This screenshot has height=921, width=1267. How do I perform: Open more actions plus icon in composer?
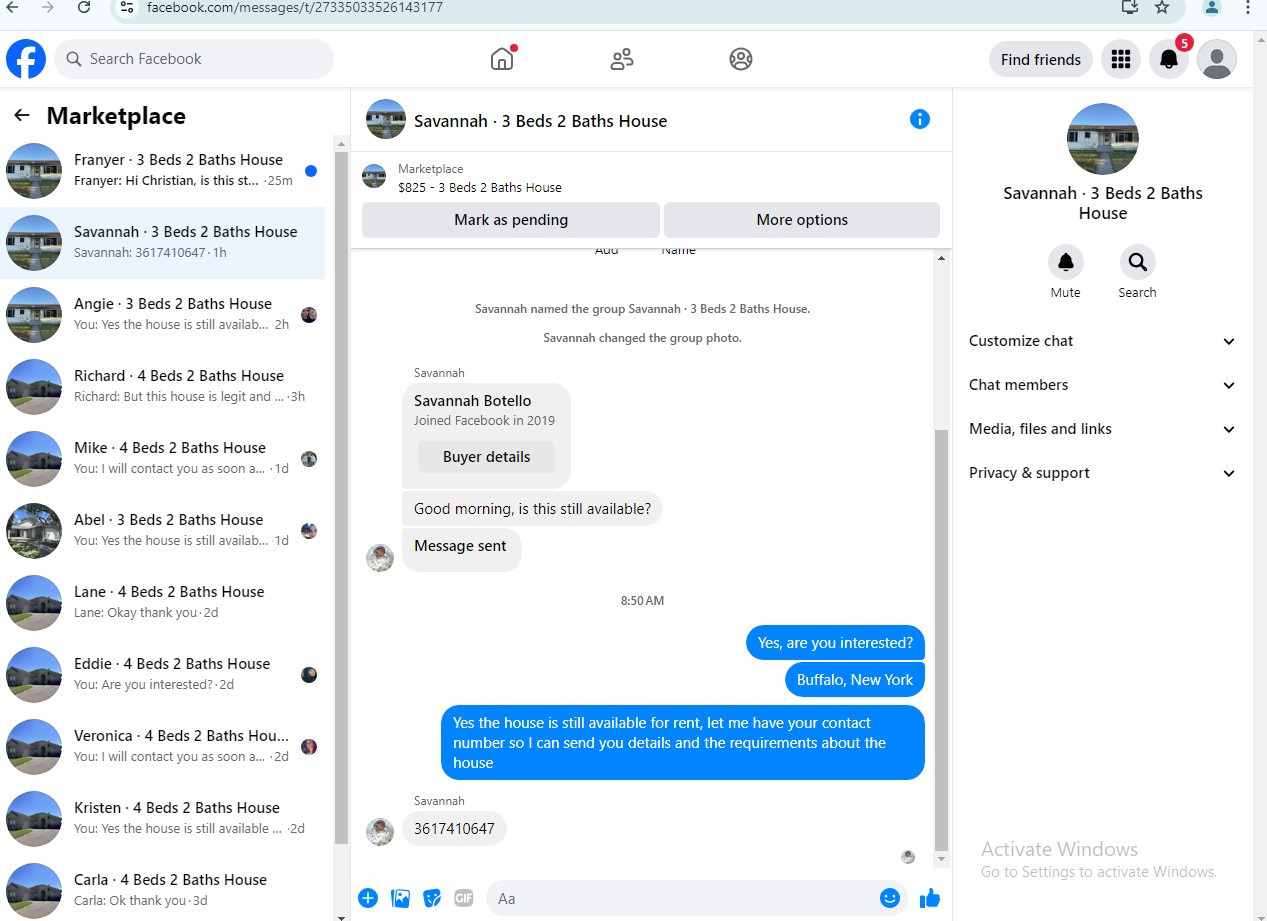click(368, 898)
